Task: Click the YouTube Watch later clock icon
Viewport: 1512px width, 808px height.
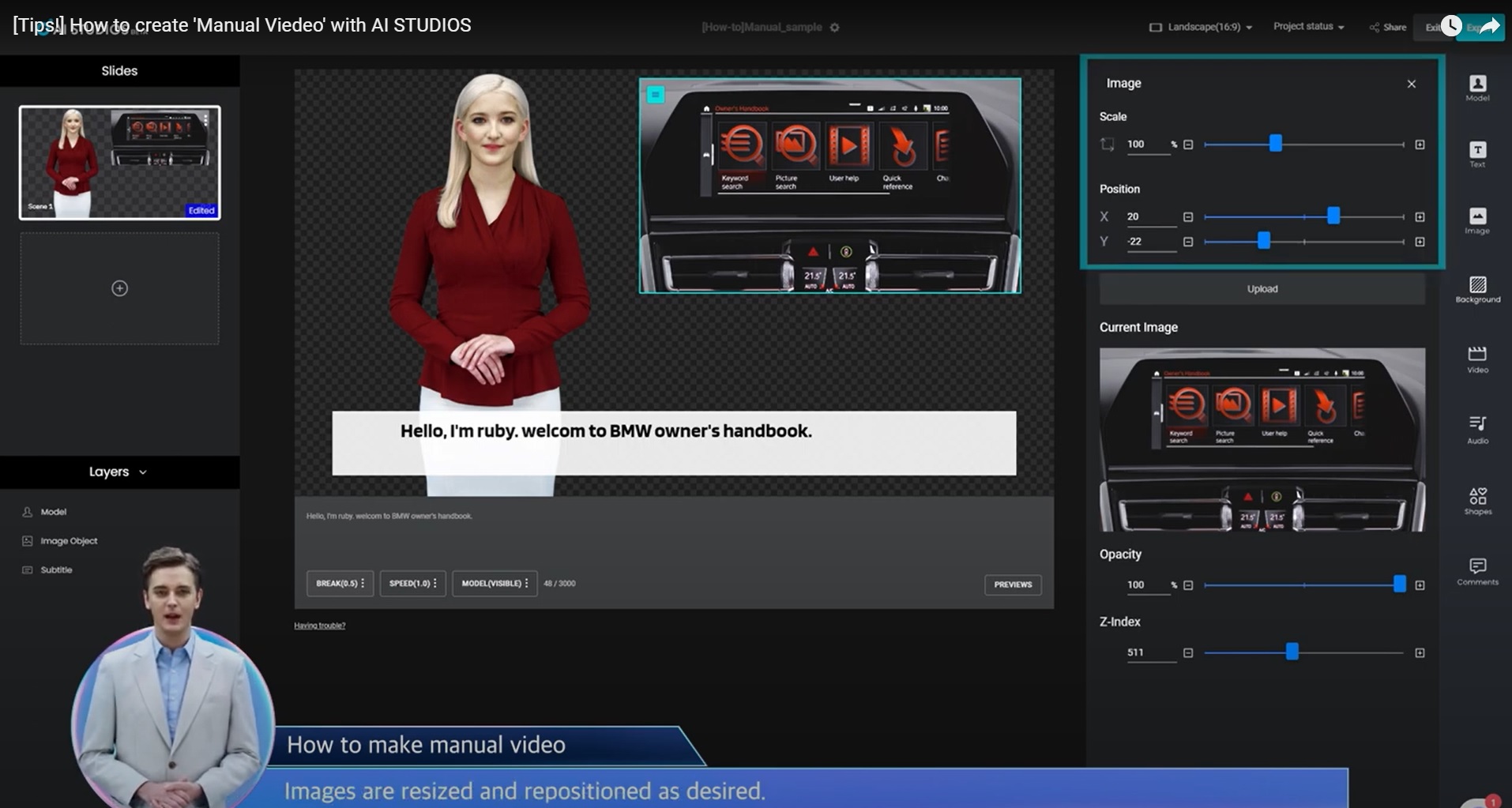Action: tap(1450, 26)
